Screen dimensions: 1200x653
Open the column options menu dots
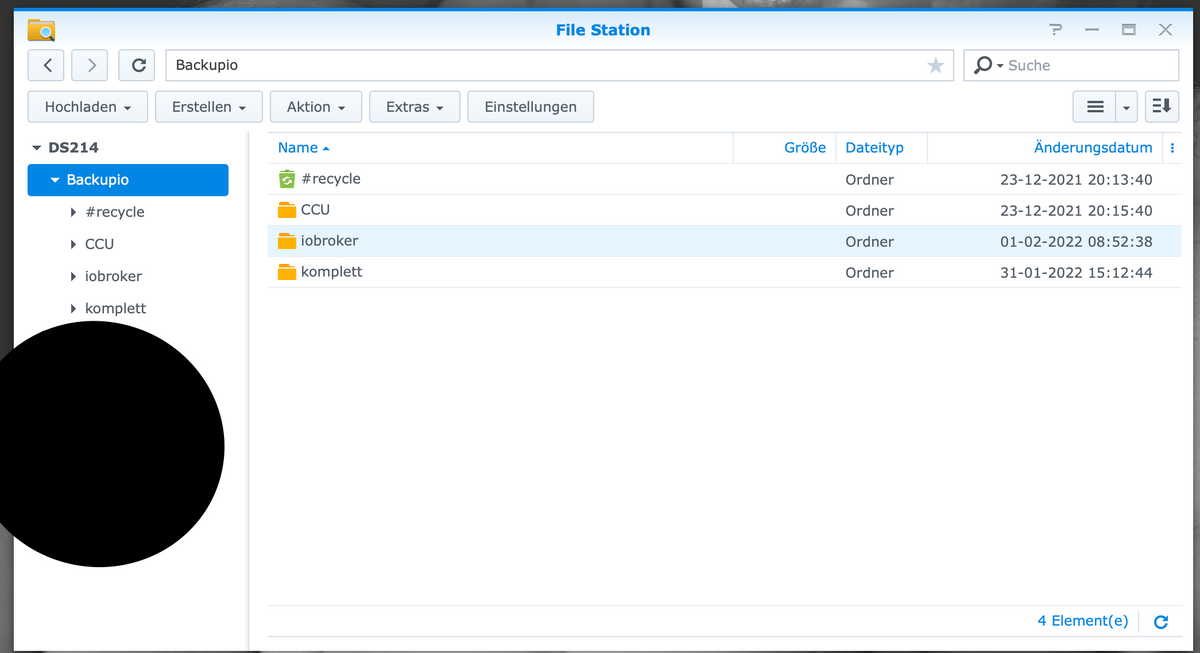[1172, 148]
